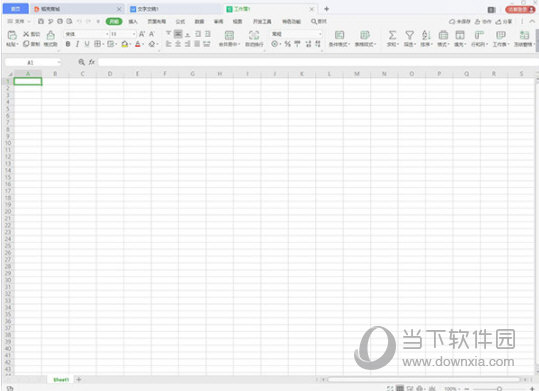Click the Freeze Panes icon
The height and width of the screenshot is (391, 539).
pyautogui.click(x=524, y=35)
